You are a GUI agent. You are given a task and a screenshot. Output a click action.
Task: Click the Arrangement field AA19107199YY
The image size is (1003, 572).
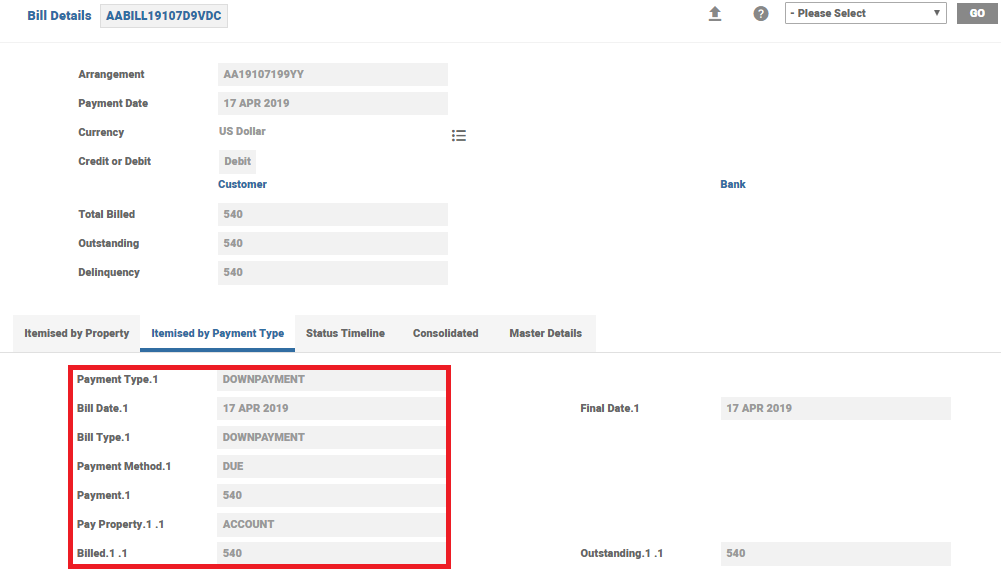pyautogui.click(x=332, y=75)
